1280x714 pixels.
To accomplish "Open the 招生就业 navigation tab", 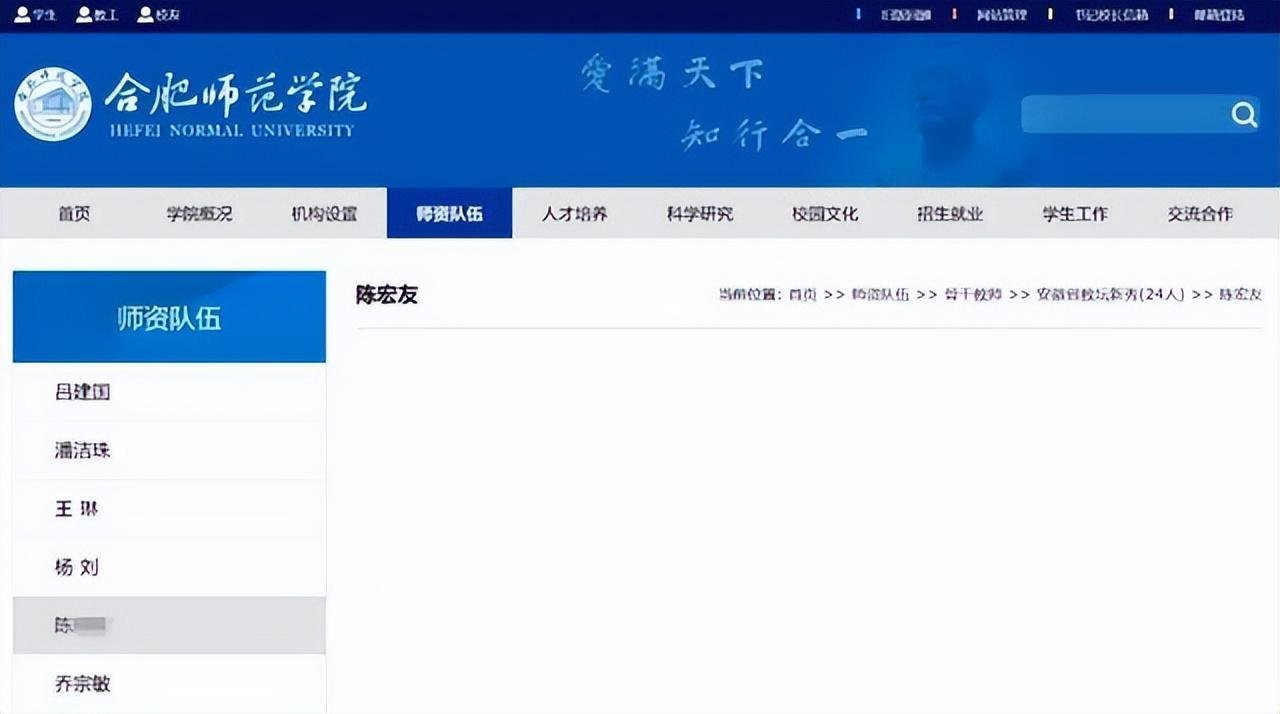I will pyautogui.click(x=950, y=213).
